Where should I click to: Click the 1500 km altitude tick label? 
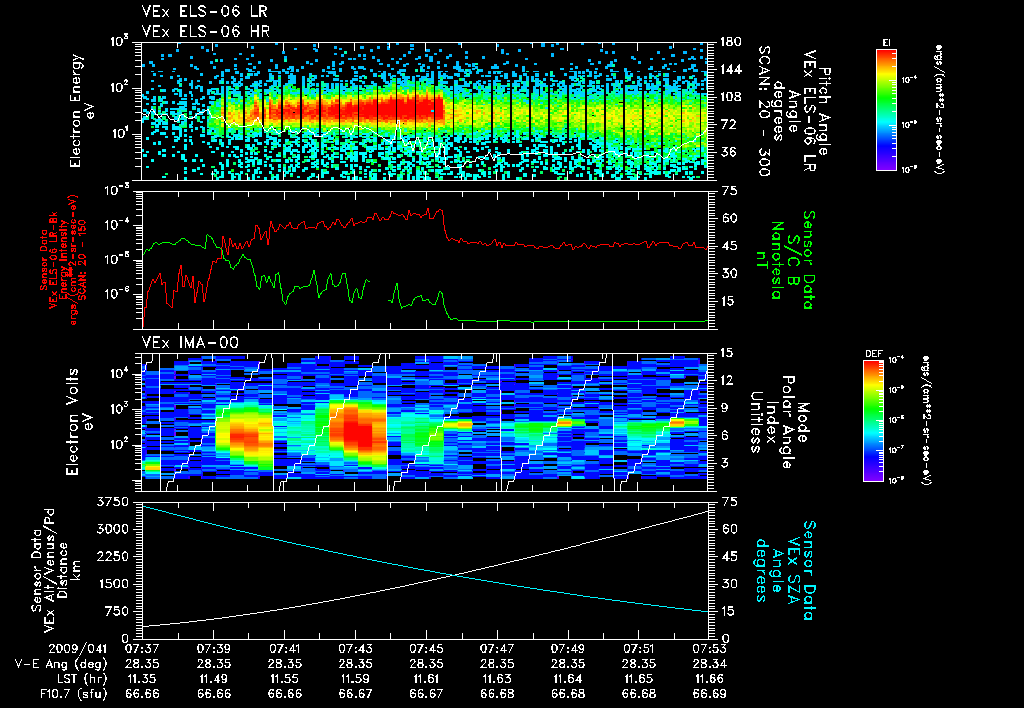(112, 584)
